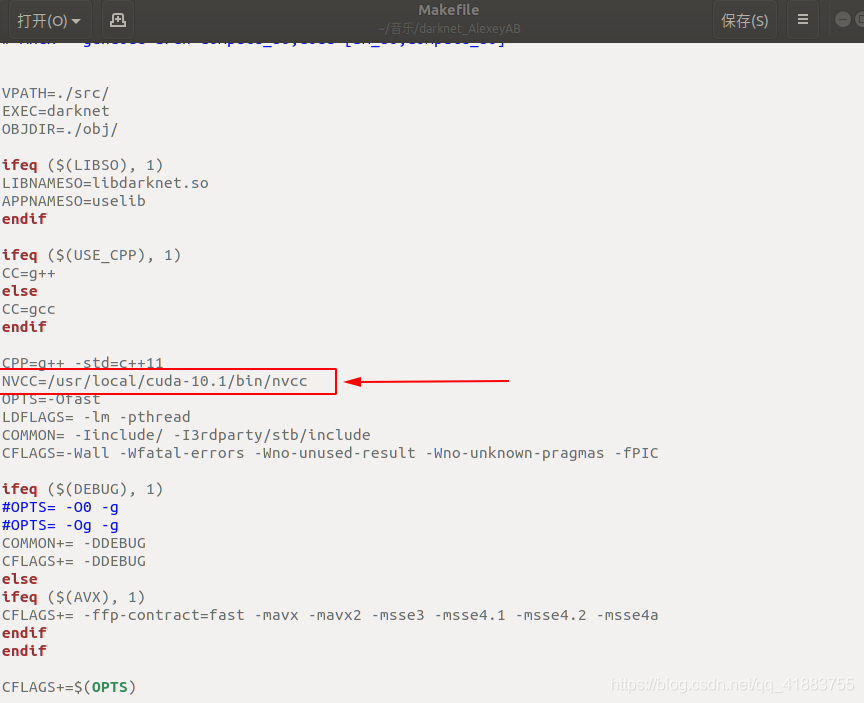
Task: Click the COMMON= -Iinclude/ line
Action: [x=186, y=435]
